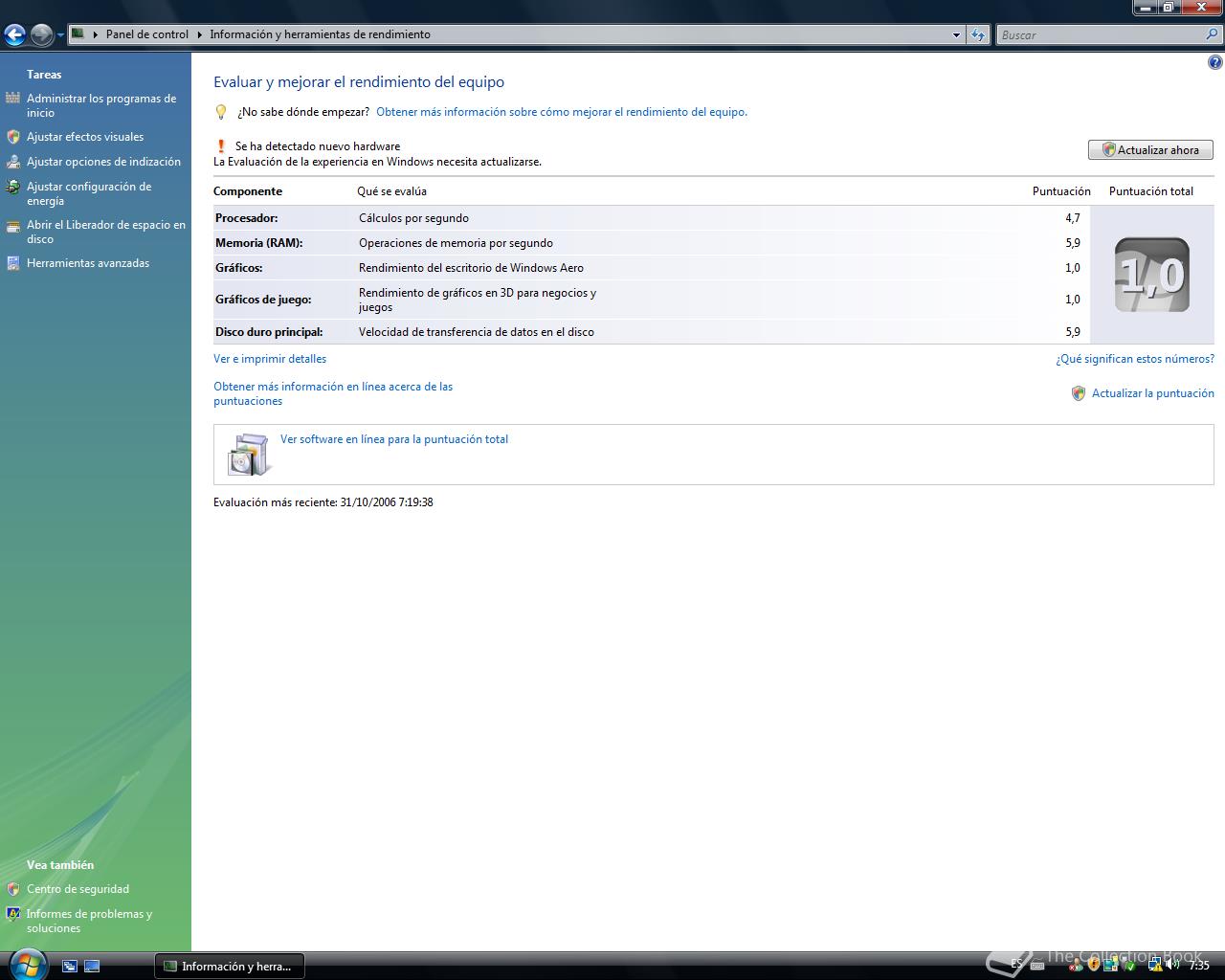1225x980 pixels.
Task: Click shield icon next to 'Ajustar efectos visuales'
Action: 12,137
